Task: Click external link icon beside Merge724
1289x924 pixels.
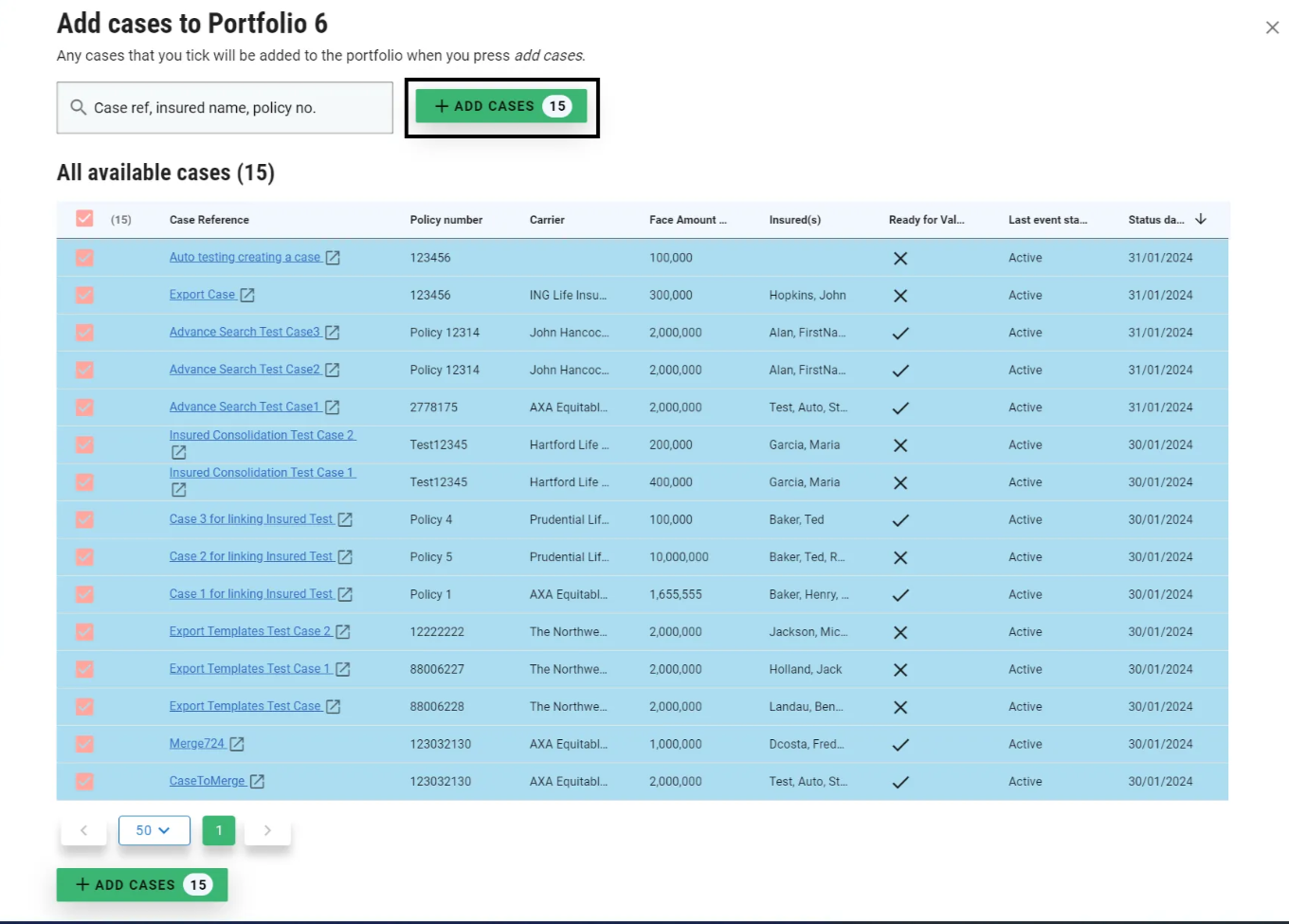Action: pyautogui.click(x=237, y=745)
